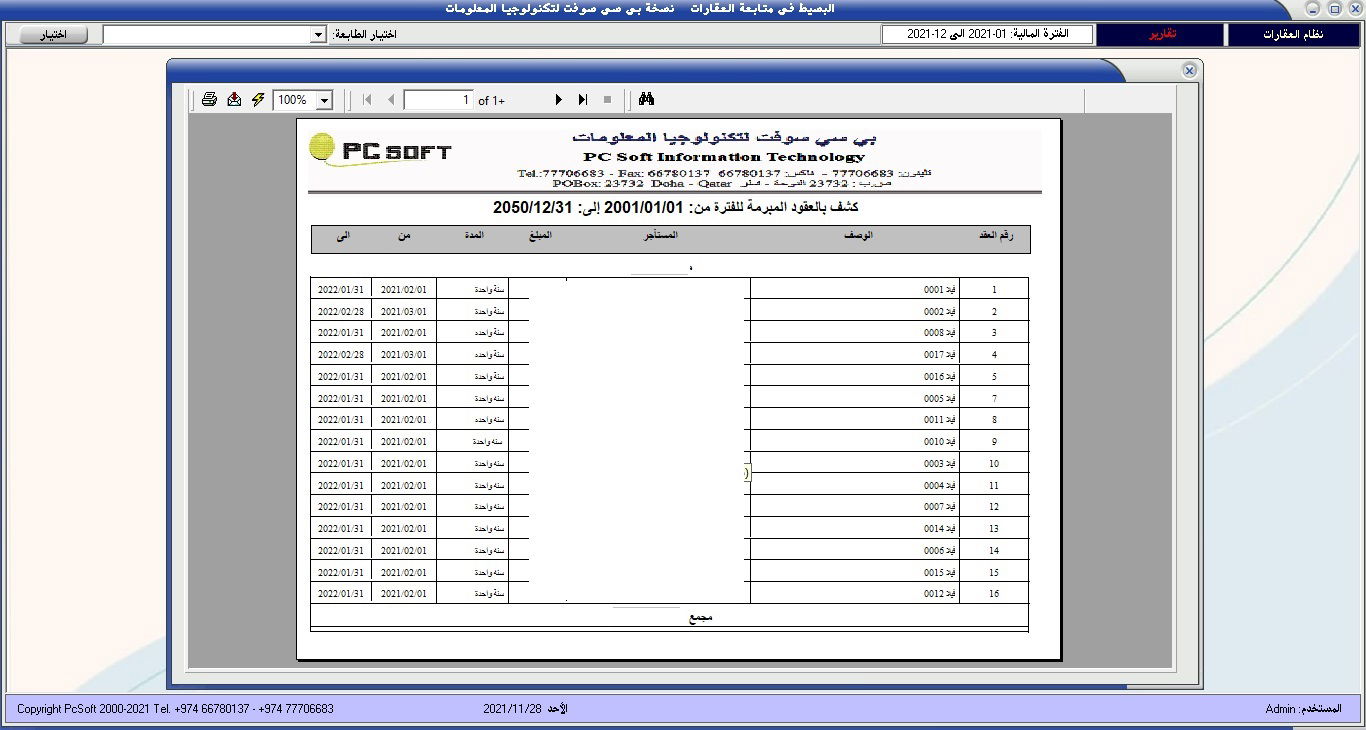Open the printer selection dropdown

[x=318, y=35]
